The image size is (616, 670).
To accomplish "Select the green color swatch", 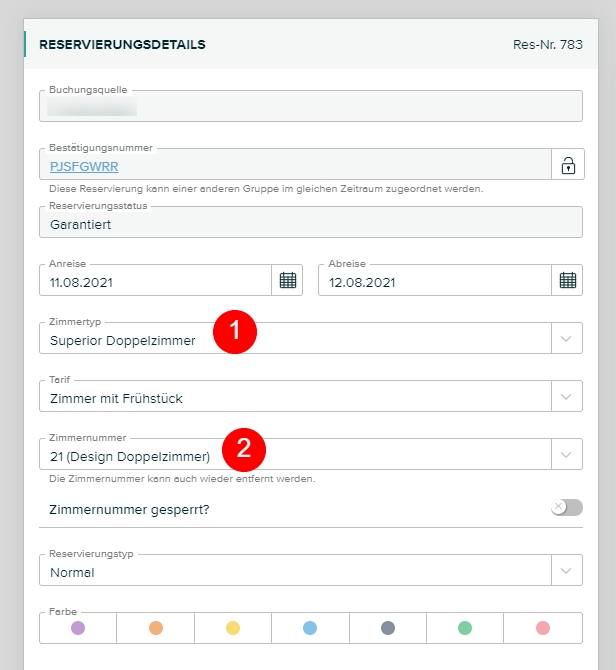I will 465,628.
